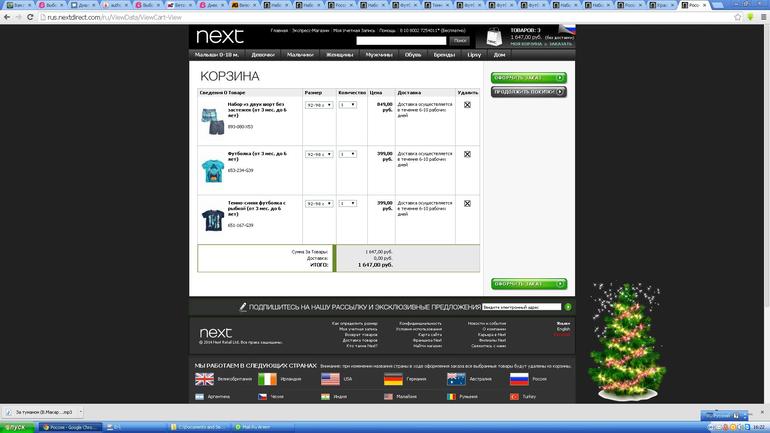Expand quantity dropdown for the blue футболка
The height and width of the screenshot is (433, 770).
347,154
